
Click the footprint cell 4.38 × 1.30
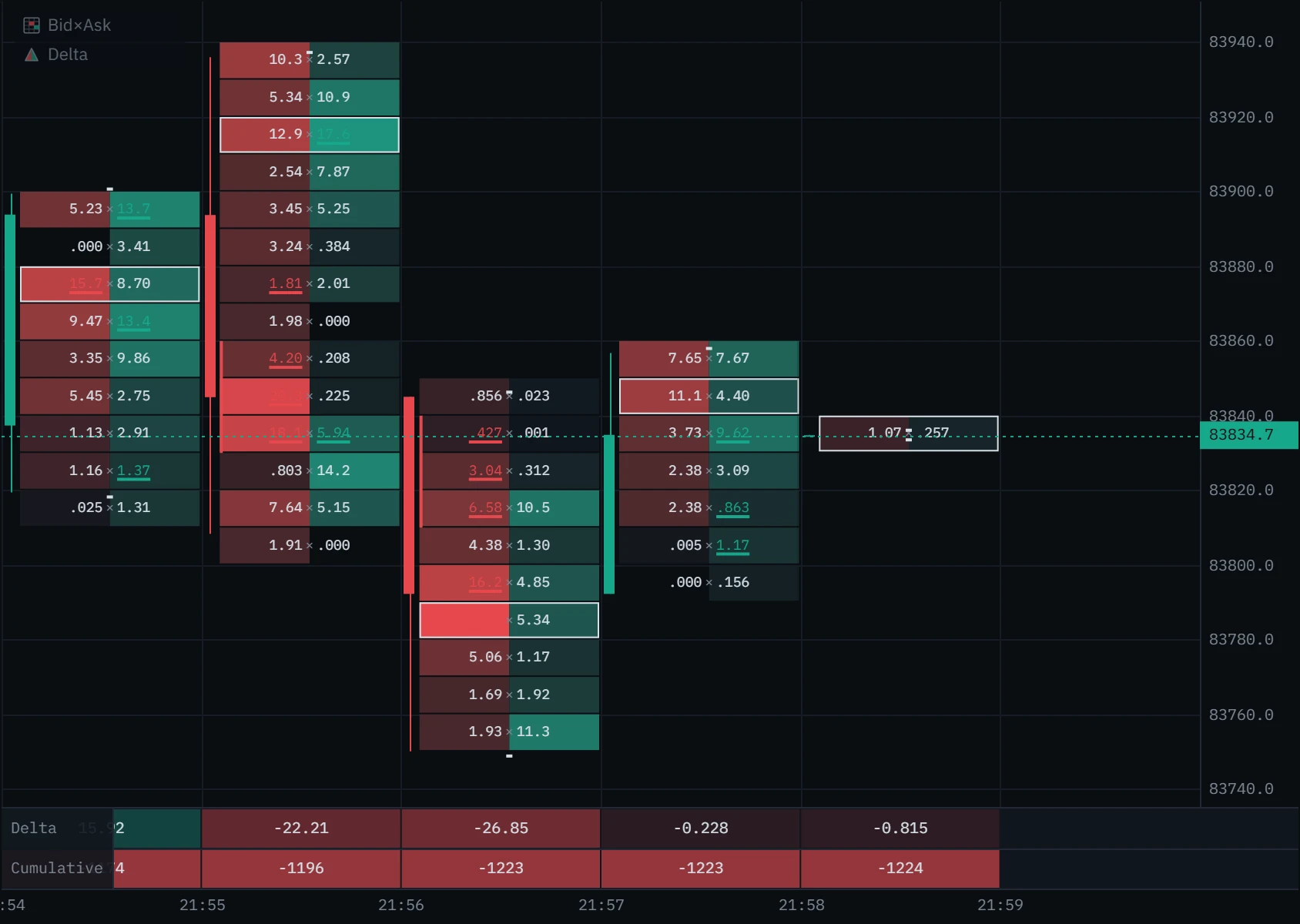(509, 545)
